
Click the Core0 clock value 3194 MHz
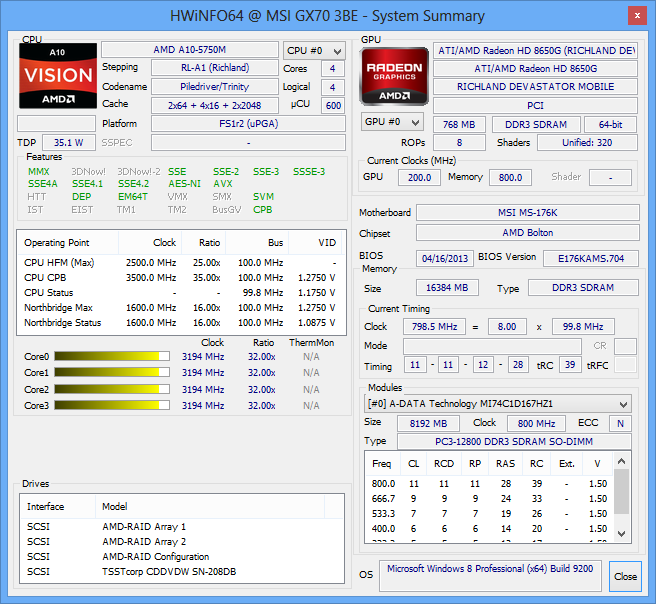203,356
